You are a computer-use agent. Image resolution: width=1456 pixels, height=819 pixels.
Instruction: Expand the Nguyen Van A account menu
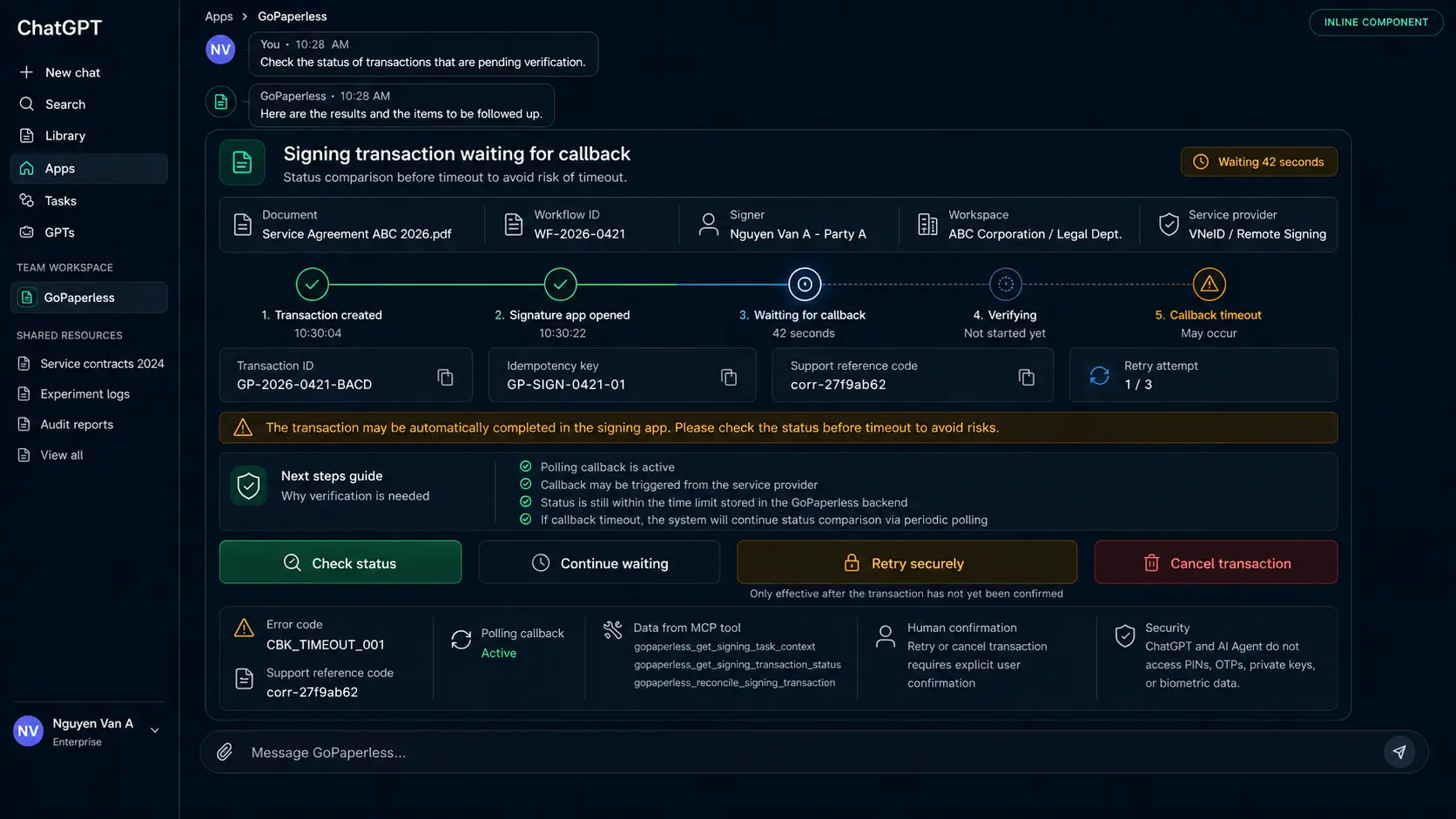[x=155, y=731]
